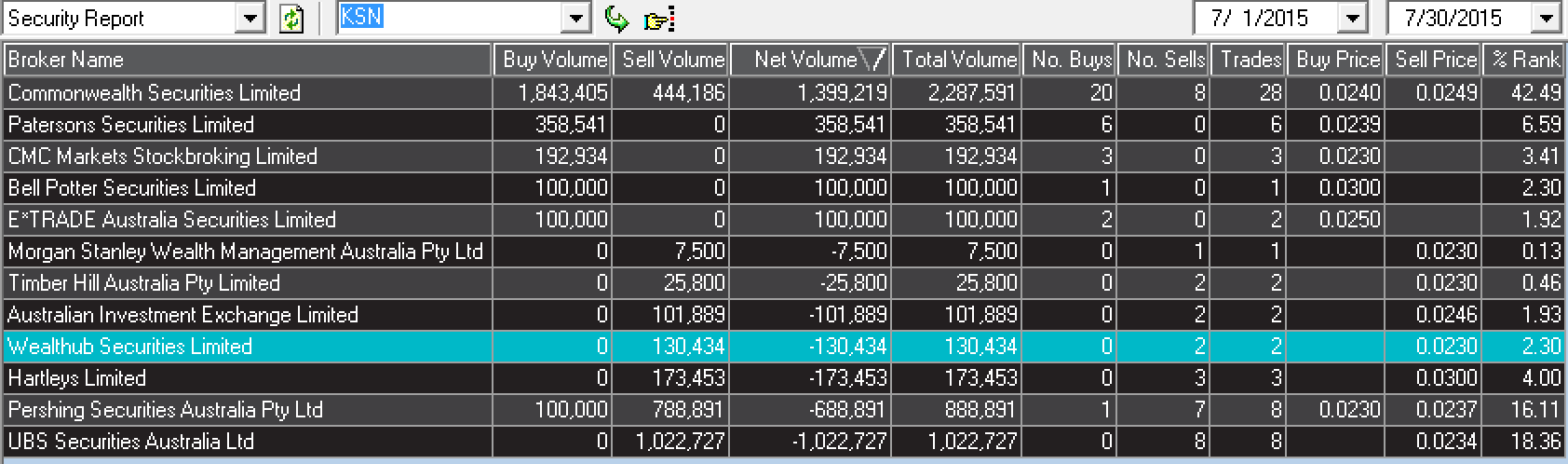Sort by Trades column header
The height and width of the screenshot is (464, 1568).
click(1249, 60)
